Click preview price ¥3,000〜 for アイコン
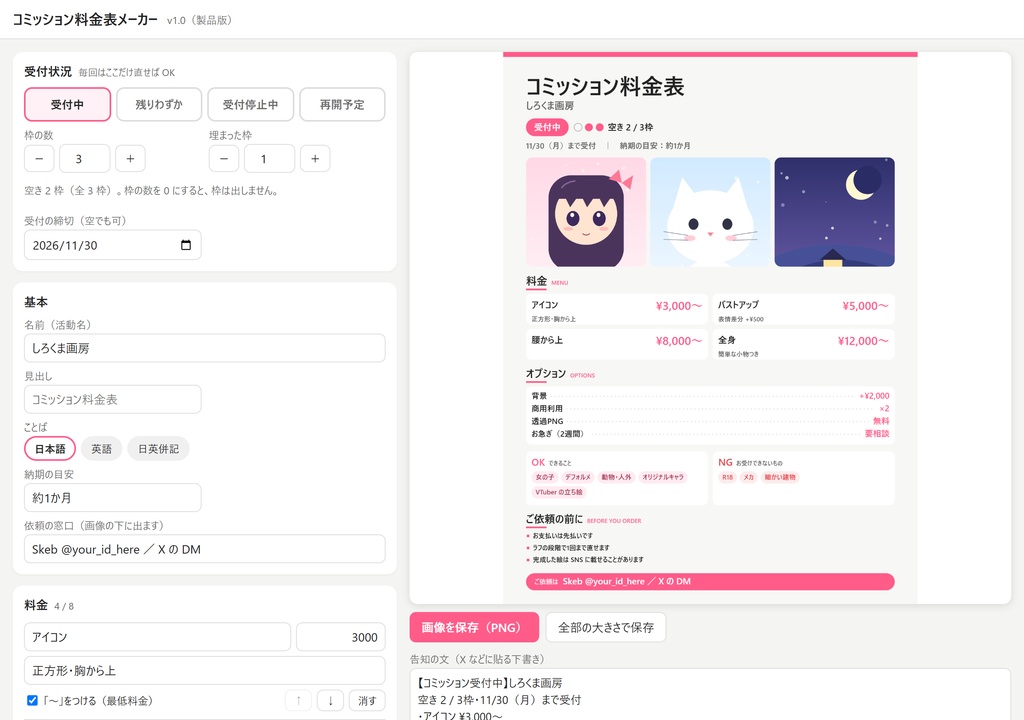 tap(679, 306)
